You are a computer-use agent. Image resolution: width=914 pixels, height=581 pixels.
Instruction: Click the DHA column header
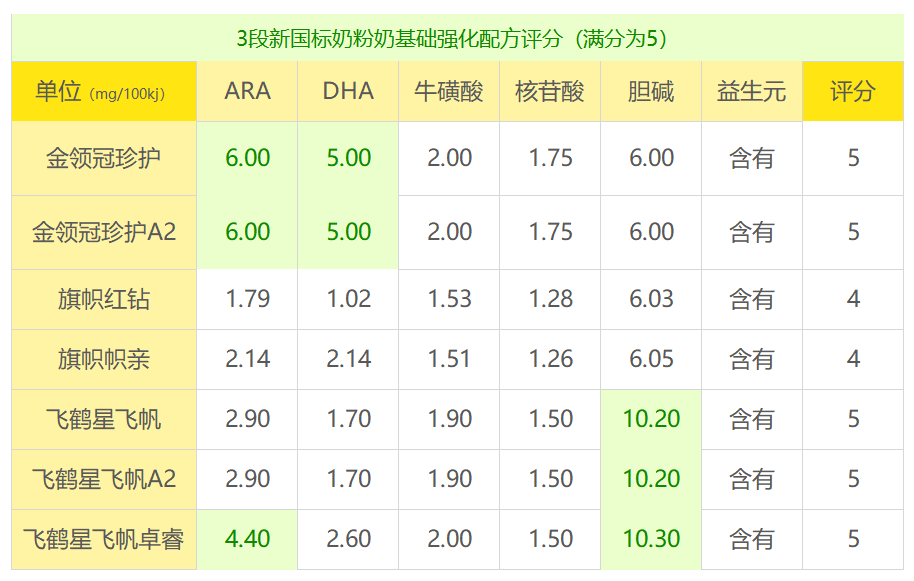point(348,92)
